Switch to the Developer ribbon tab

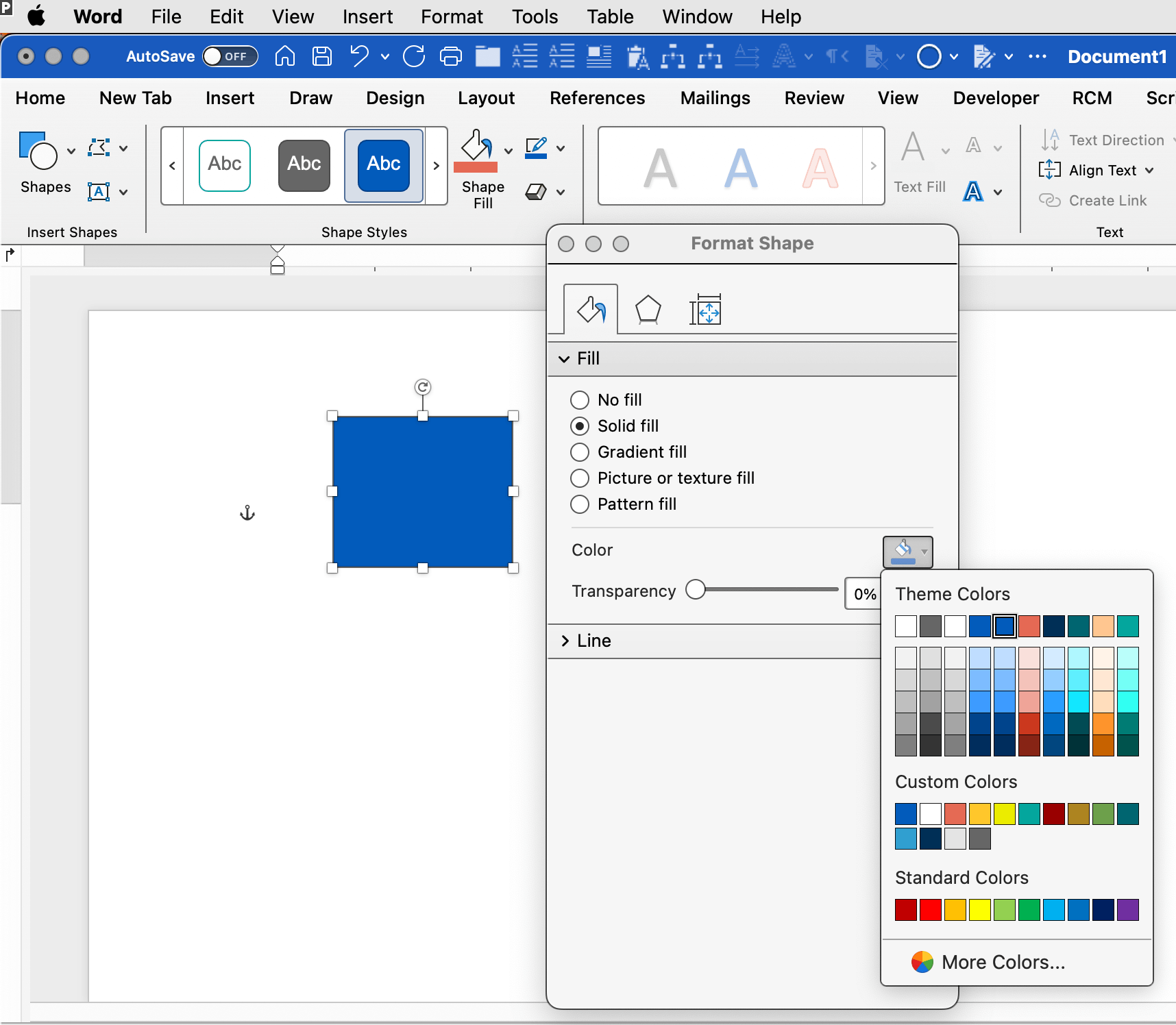point(996,98)
